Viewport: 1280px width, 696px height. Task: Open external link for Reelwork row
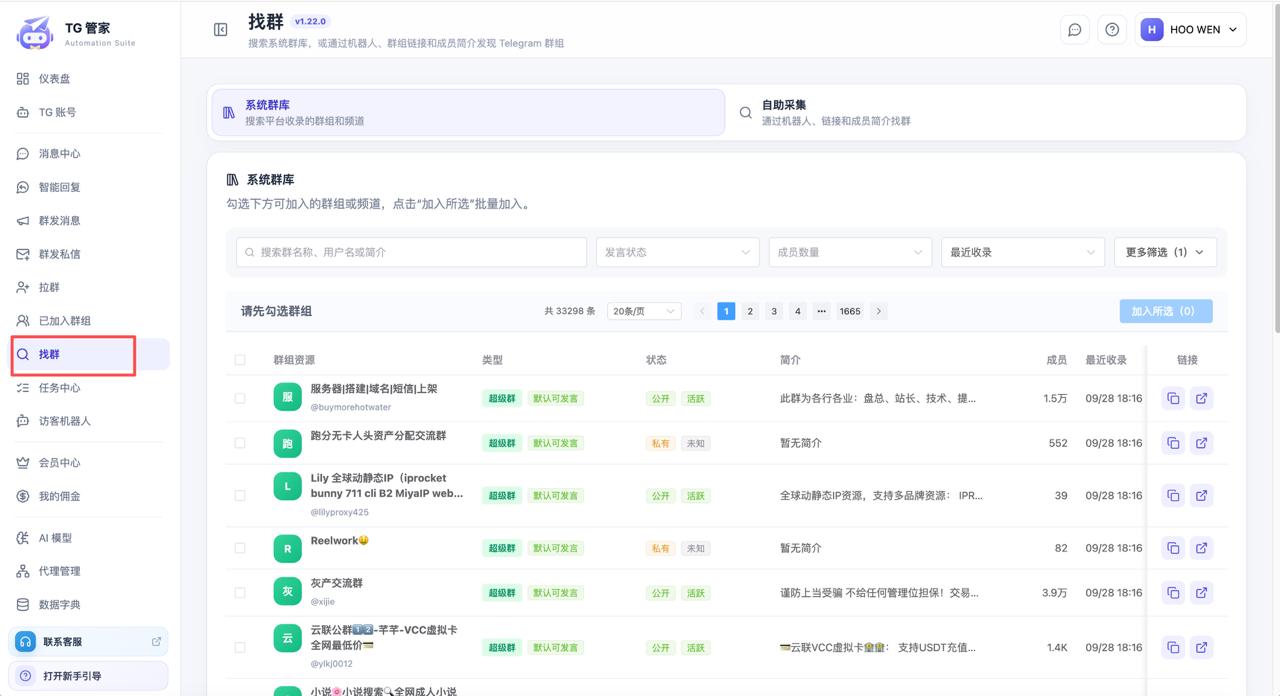1202,548
